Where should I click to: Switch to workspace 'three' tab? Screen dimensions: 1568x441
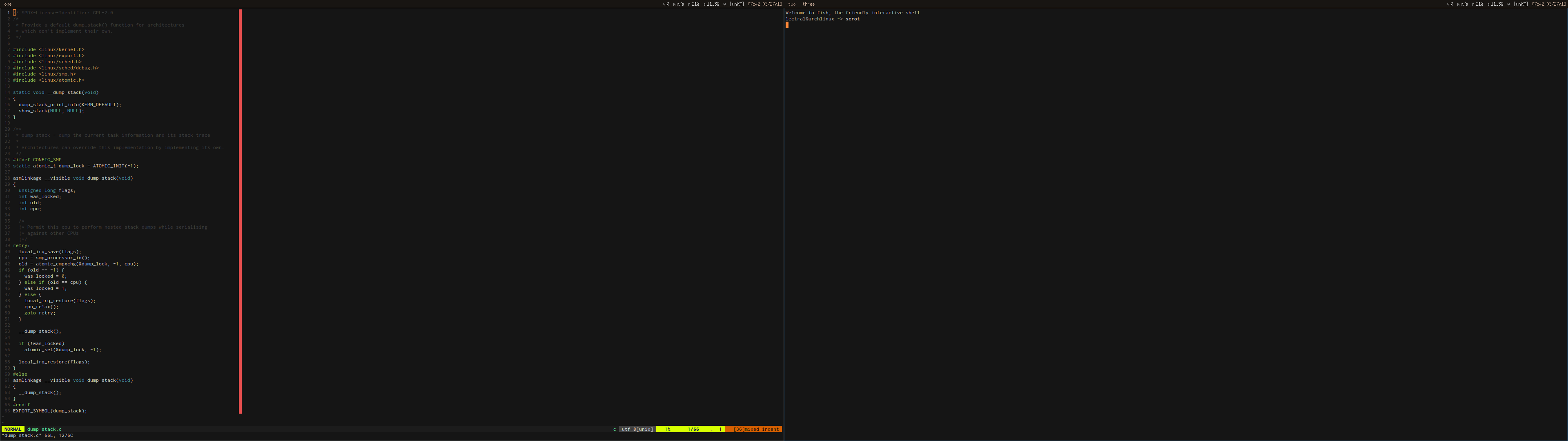pos(808,4)
